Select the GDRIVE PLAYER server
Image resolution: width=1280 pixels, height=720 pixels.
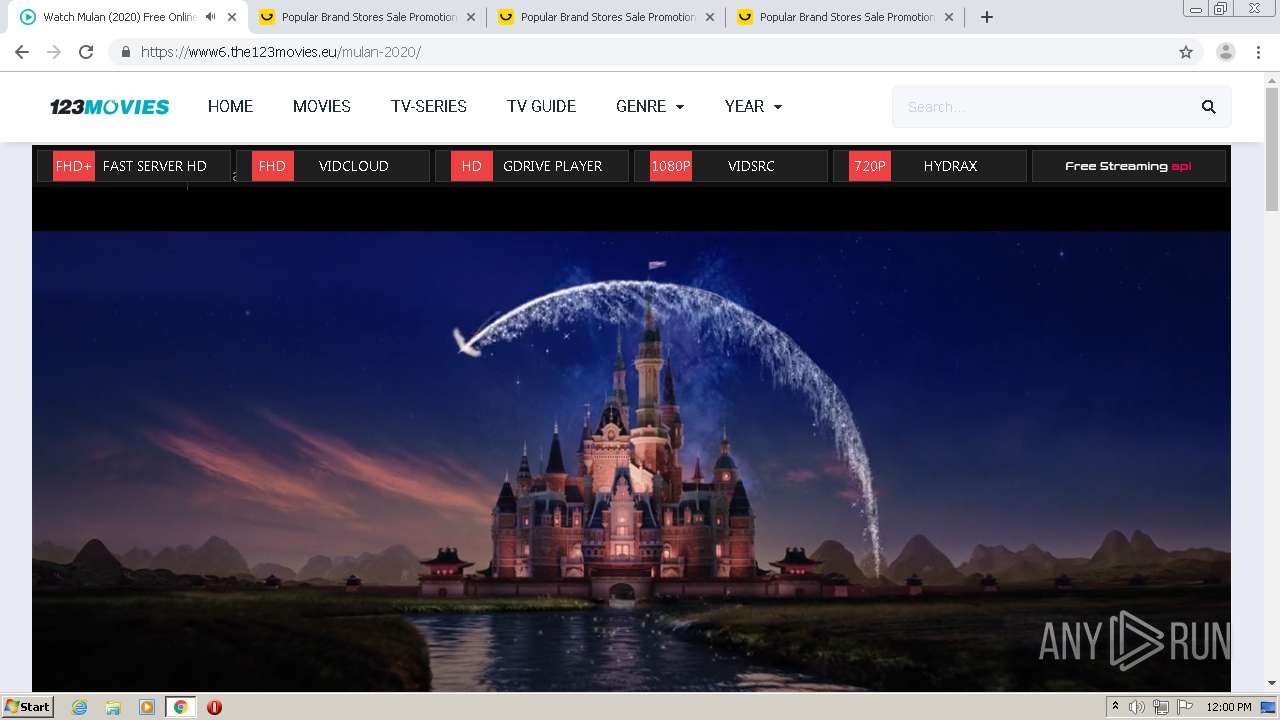tap(532, 166)
